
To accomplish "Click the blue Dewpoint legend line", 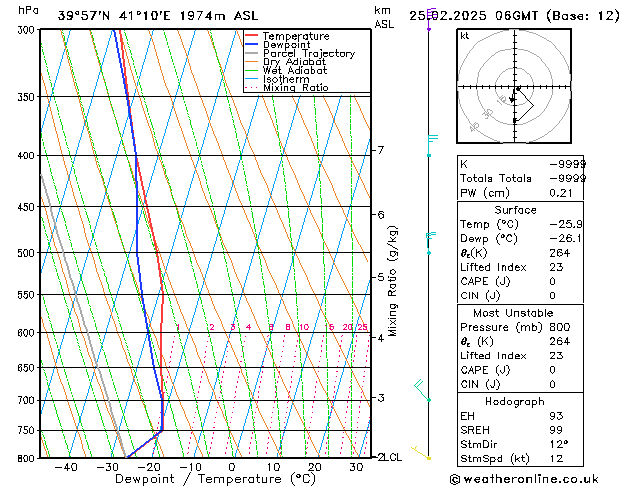I will 252,45.
